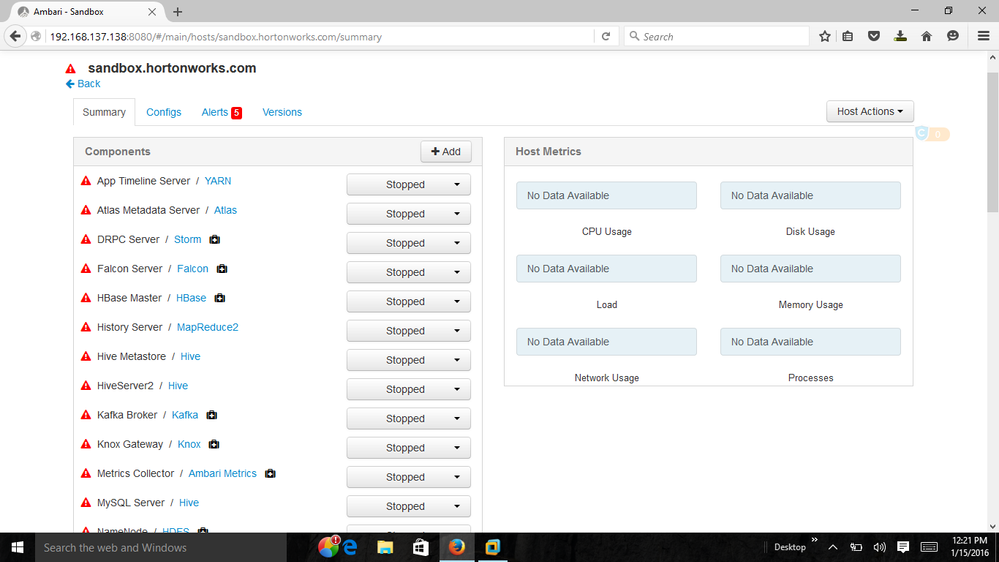Click the Windows taskbar search box
The width and height of the screenshot is (999, 562).
point(161,547)
